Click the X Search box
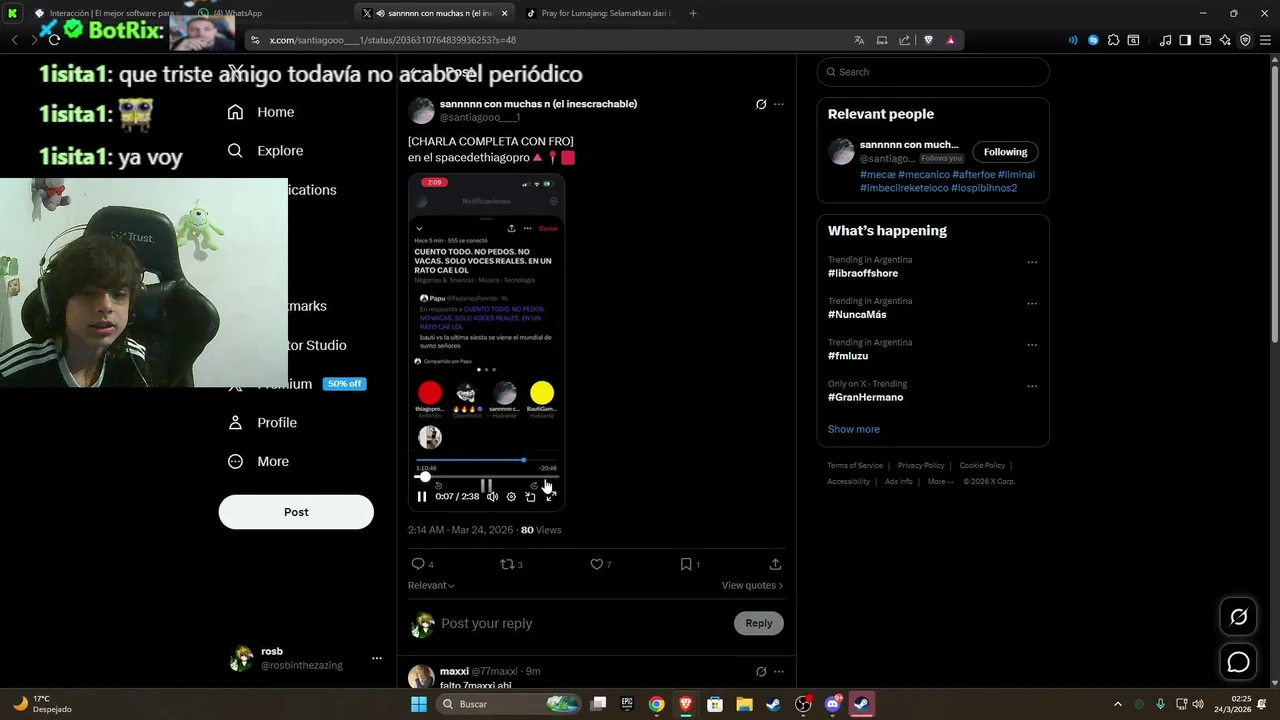The width and height of the screenshot is (1280, 720). (933, 72)
